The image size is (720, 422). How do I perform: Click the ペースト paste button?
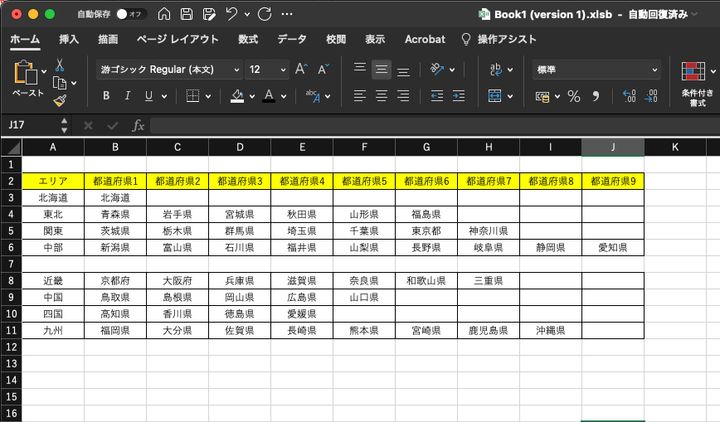point(27,78)
